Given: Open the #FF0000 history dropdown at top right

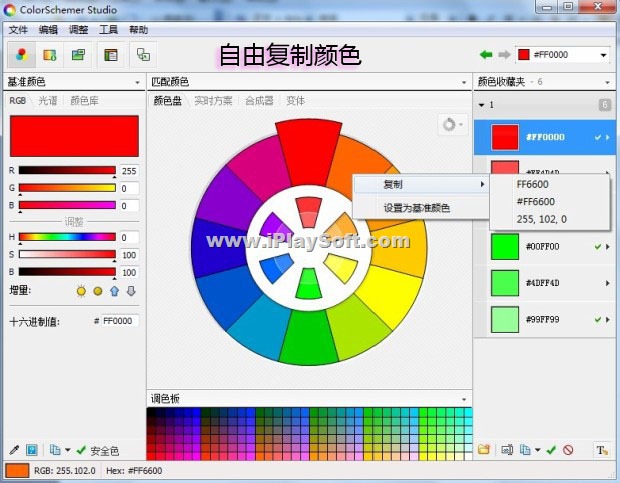Looking at the screenshot, I should pos(603,55).
